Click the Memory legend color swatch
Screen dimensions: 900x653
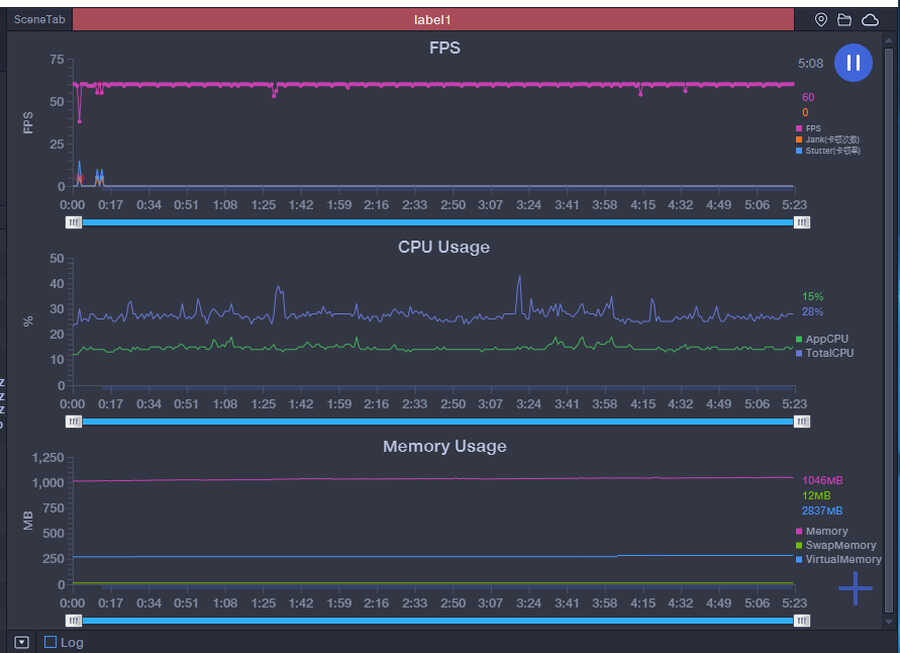(799, 531)
